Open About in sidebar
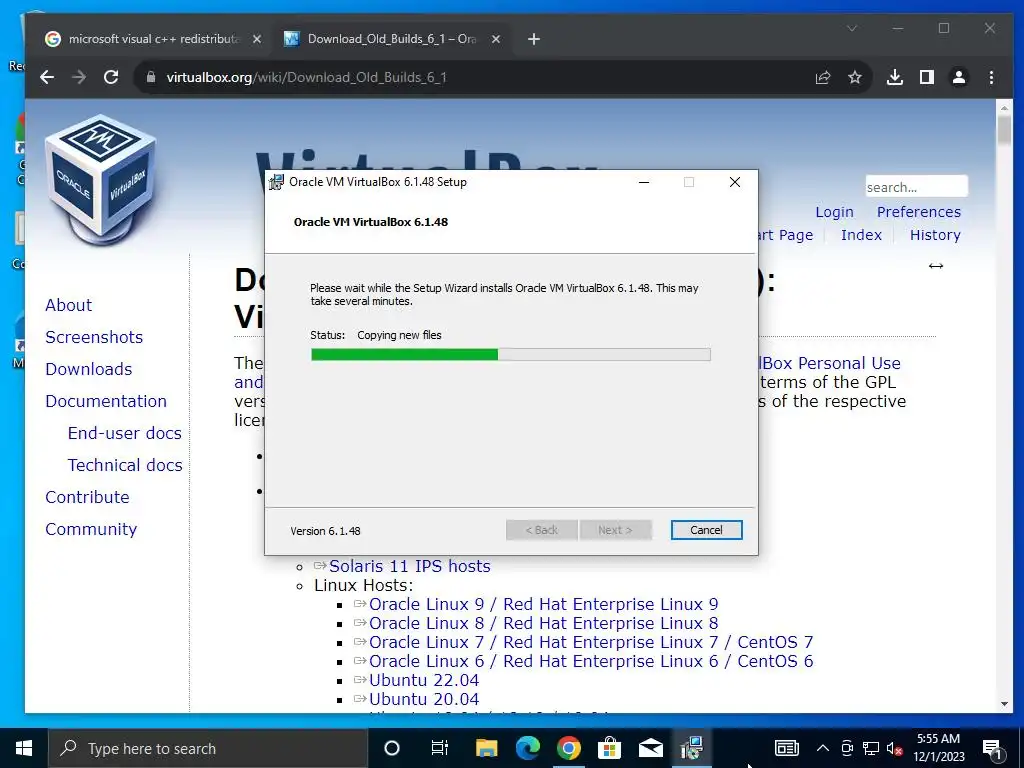1024x768 pixels. [69, 305]
